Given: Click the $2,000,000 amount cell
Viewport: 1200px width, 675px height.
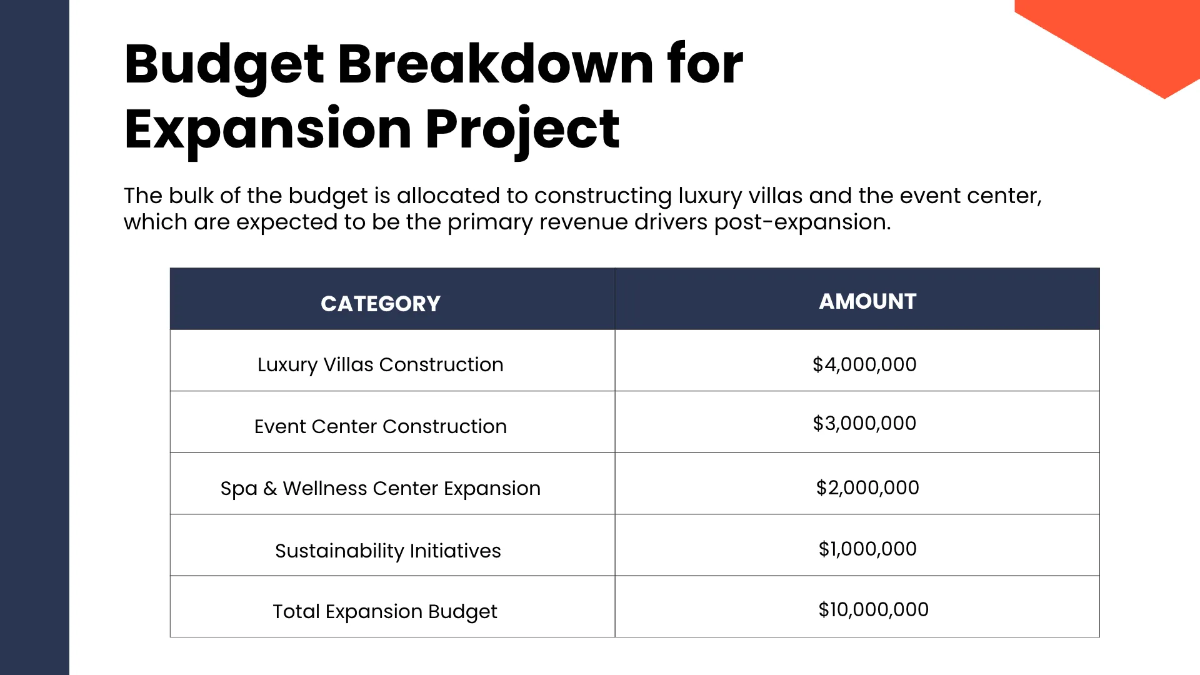Looking at the screenshot, I should (x=867, y=488).
